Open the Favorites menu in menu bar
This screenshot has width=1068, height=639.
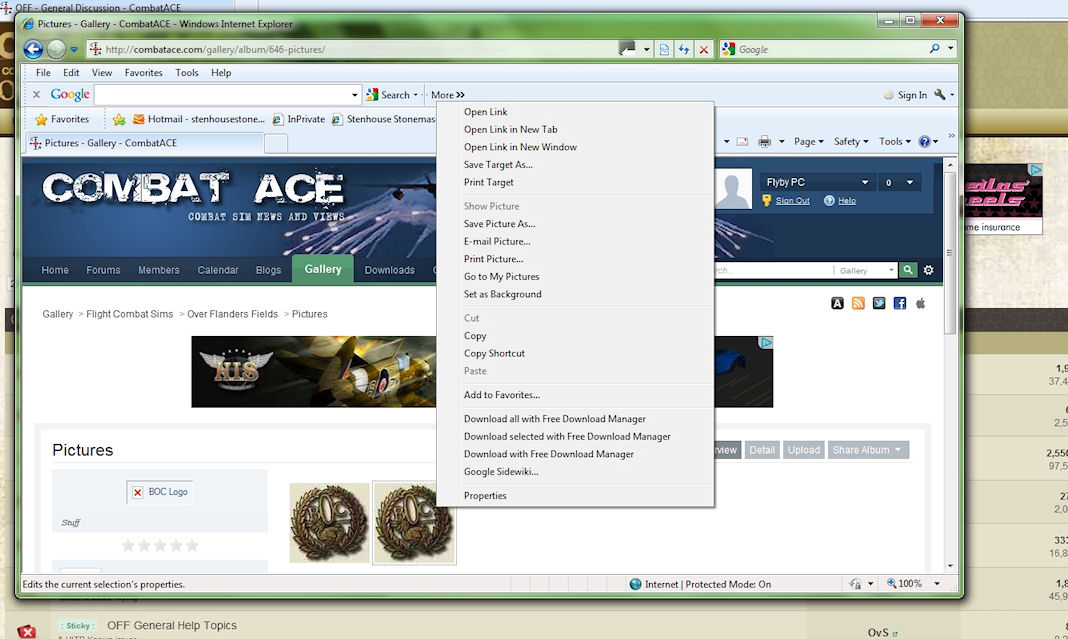pos(143,72)
